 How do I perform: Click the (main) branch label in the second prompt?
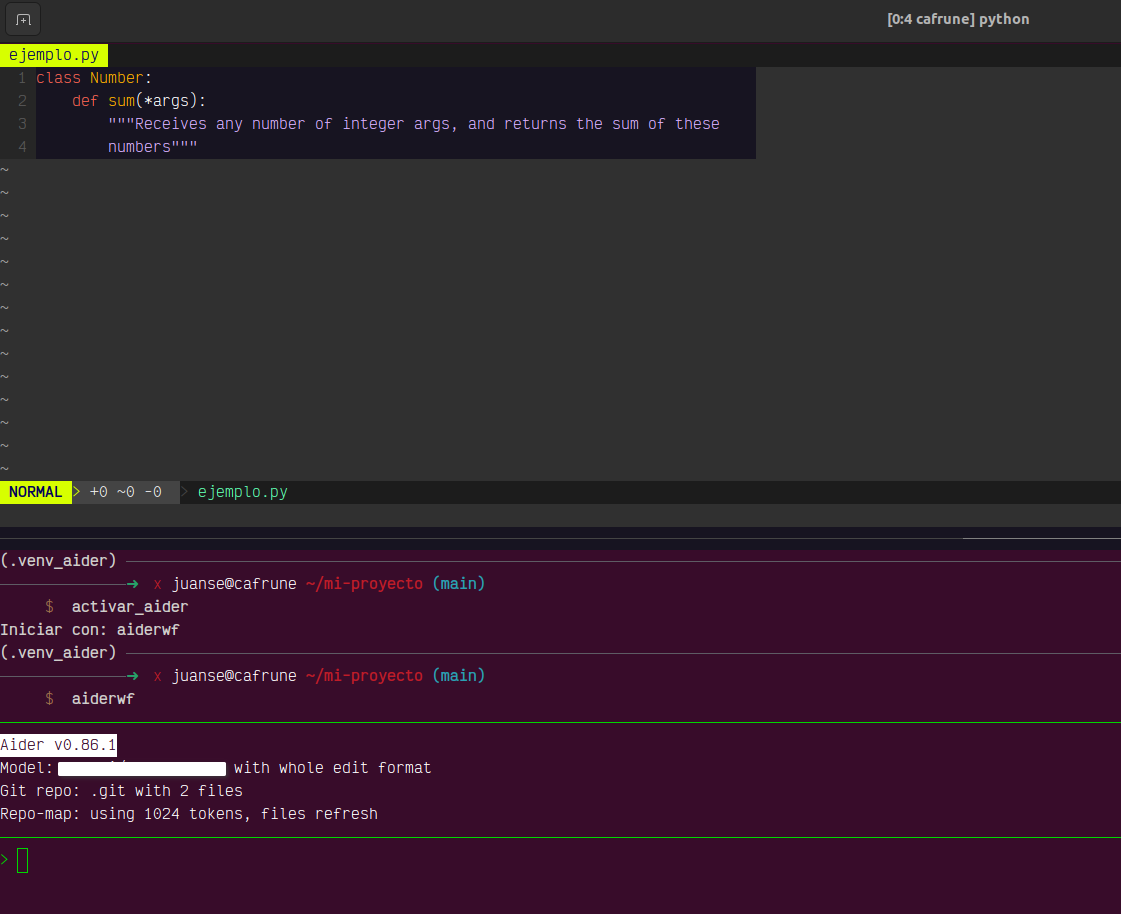458,676
